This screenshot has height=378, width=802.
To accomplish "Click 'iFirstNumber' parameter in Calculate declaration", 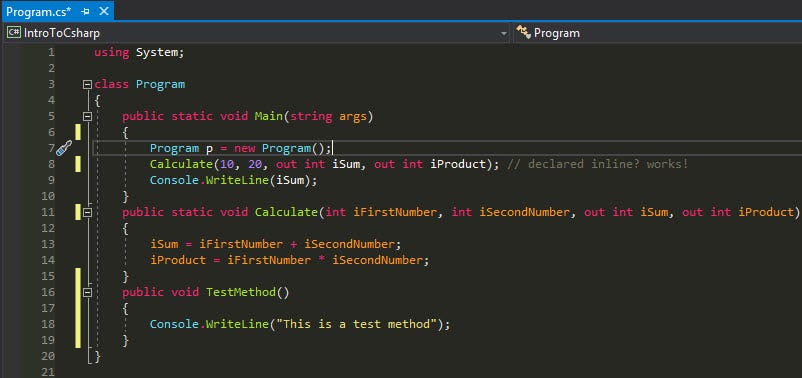I will click(395, 212).
